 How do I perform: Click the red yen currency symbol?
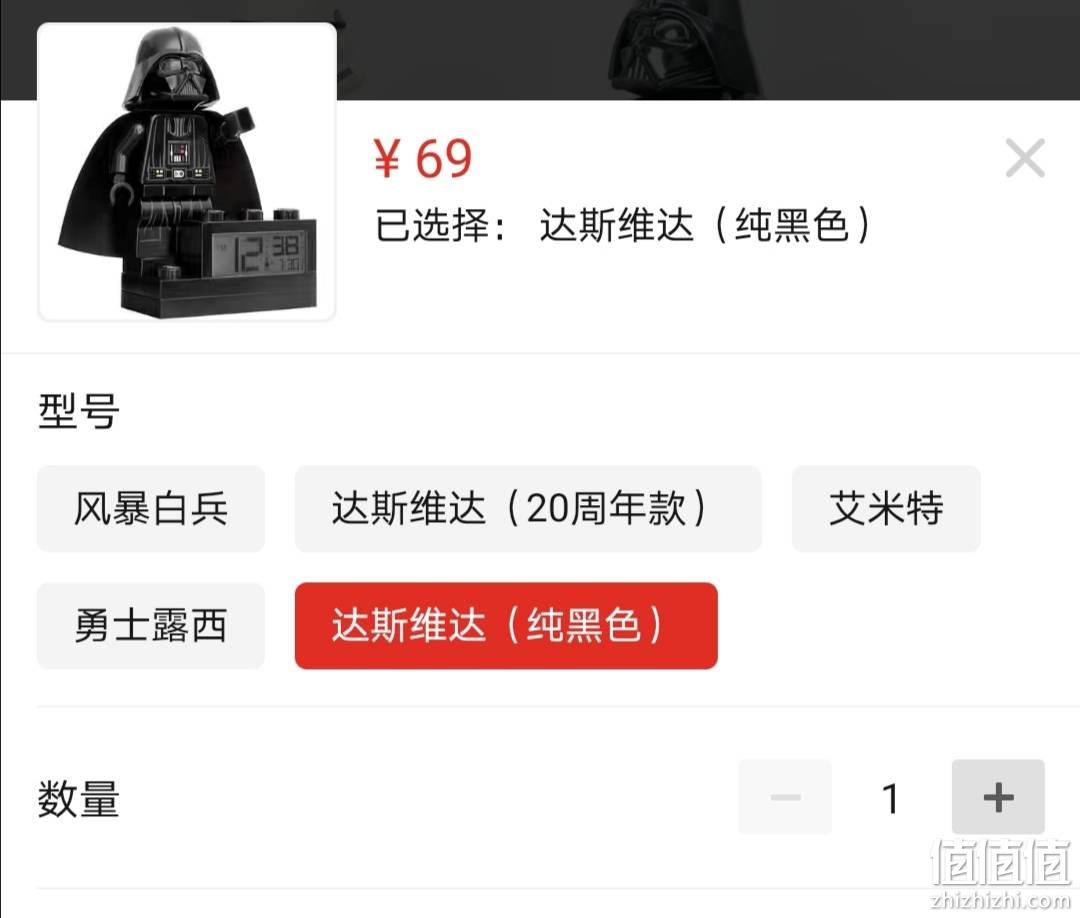point(387,158)
